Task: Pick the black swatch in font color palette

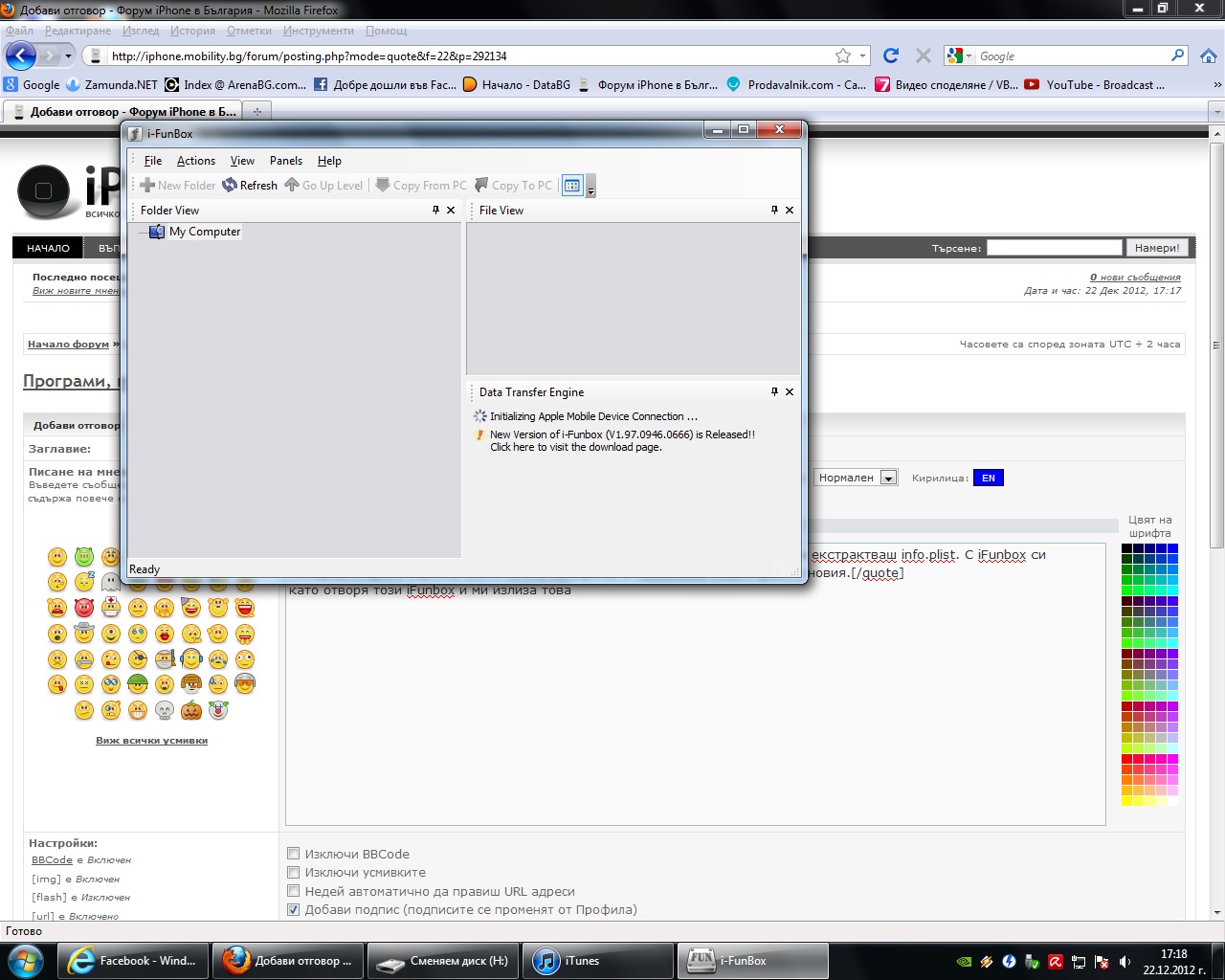Action: [x=1126, y=548]
